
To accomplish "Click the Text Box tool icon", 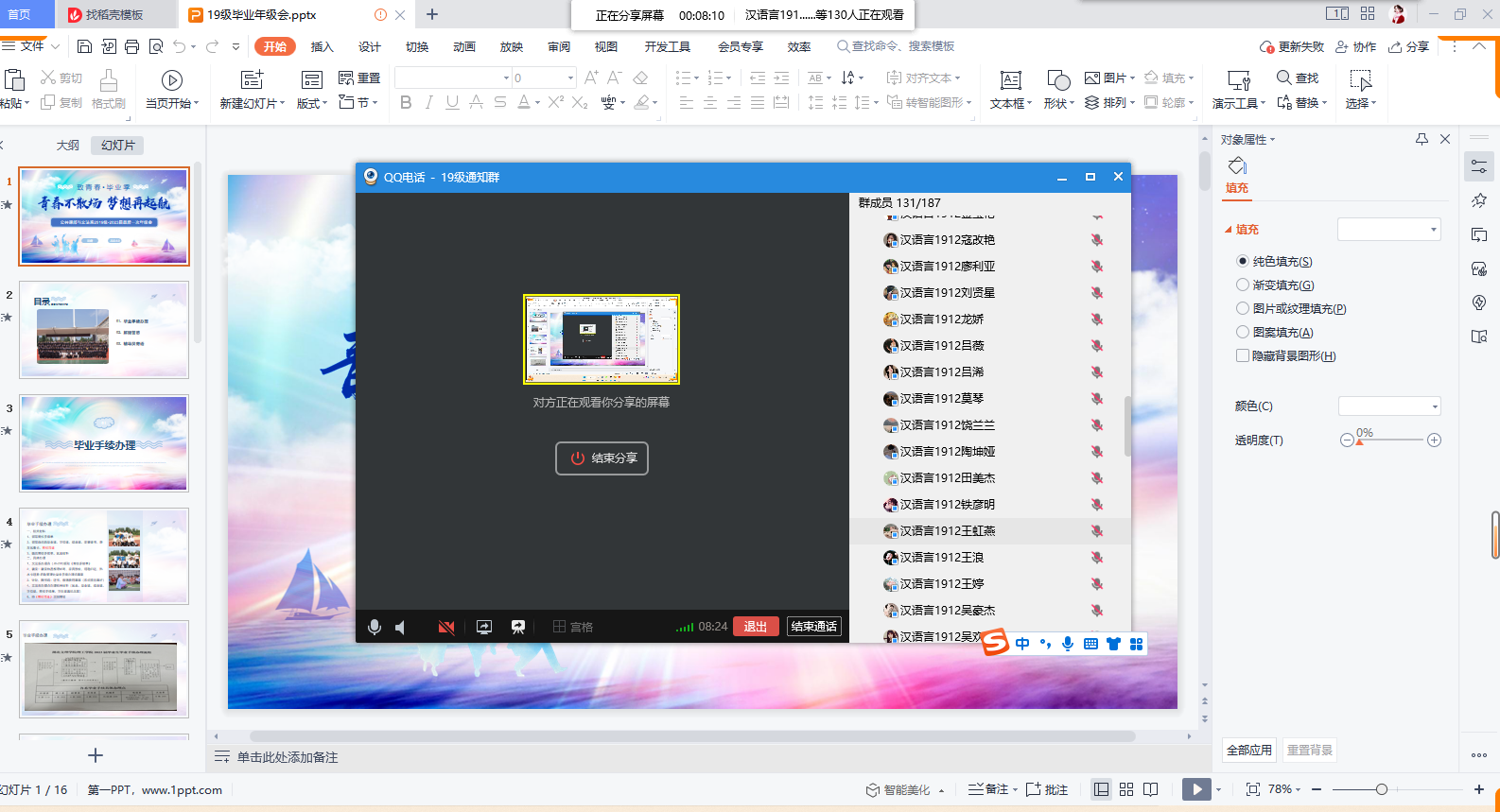I will tap(1010, 80).
